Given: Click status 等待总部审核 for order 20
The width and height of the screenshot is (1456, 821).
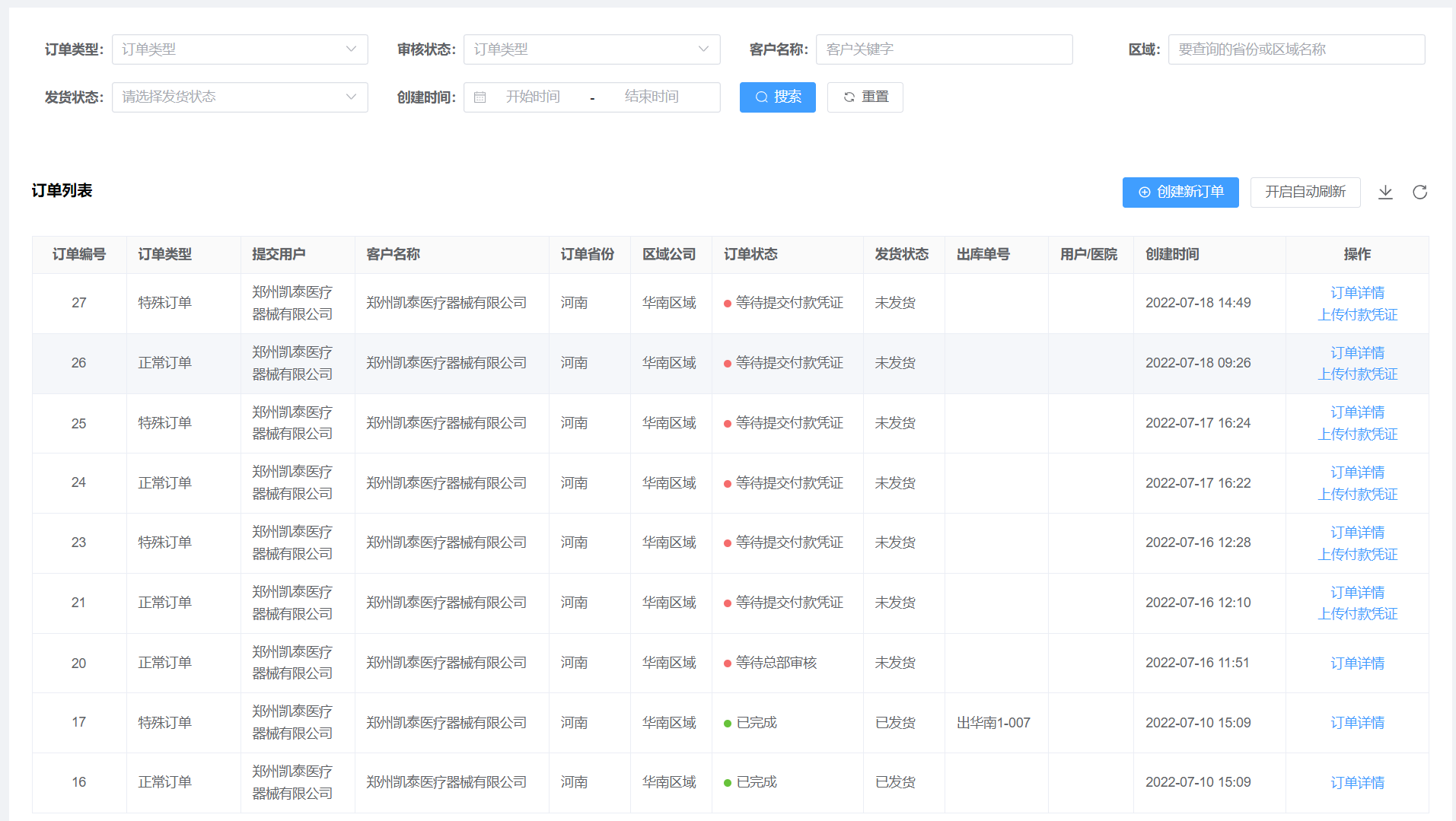Looking at the screenshot, I should coord(776,663).
